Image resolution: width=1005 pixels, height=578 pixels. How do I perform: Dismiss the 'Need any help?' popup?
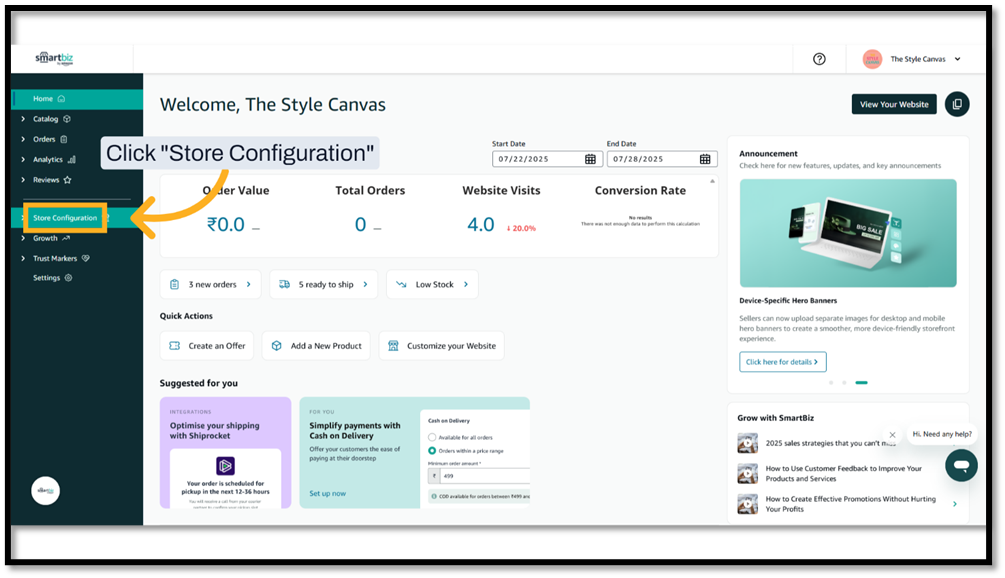pyautogui.click(x=892, y=435)
